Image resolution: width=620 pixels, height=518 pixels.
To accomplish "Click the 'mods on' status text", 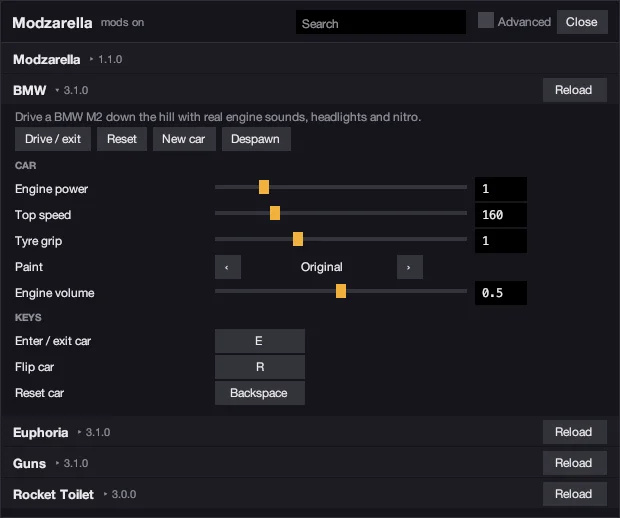I will (x=123, y=23).
